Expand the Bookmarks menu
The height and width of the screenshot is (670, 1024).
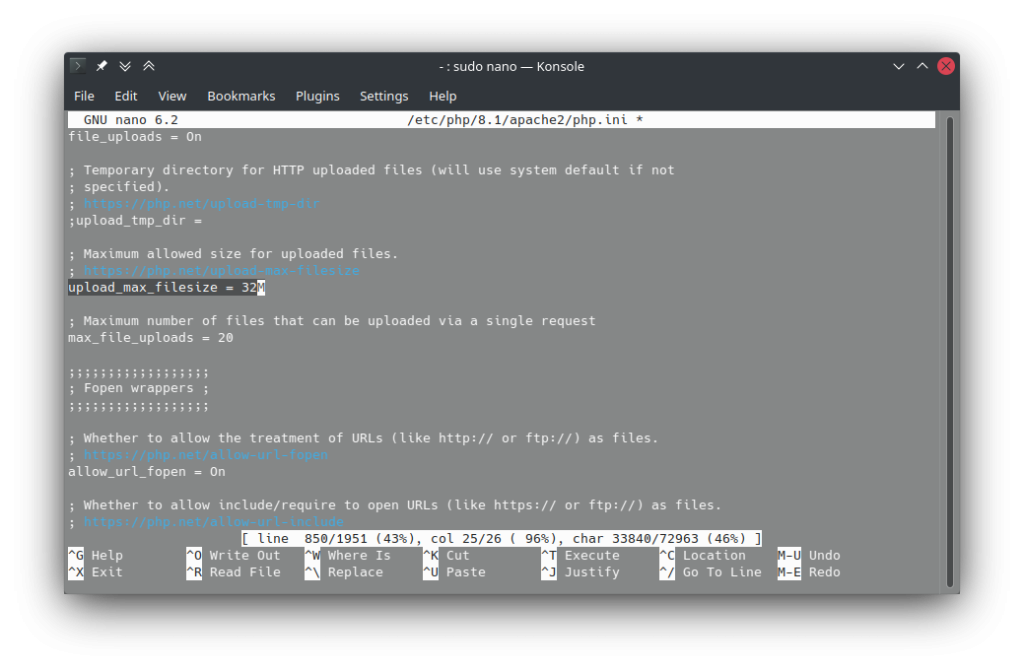pos(241,96)
